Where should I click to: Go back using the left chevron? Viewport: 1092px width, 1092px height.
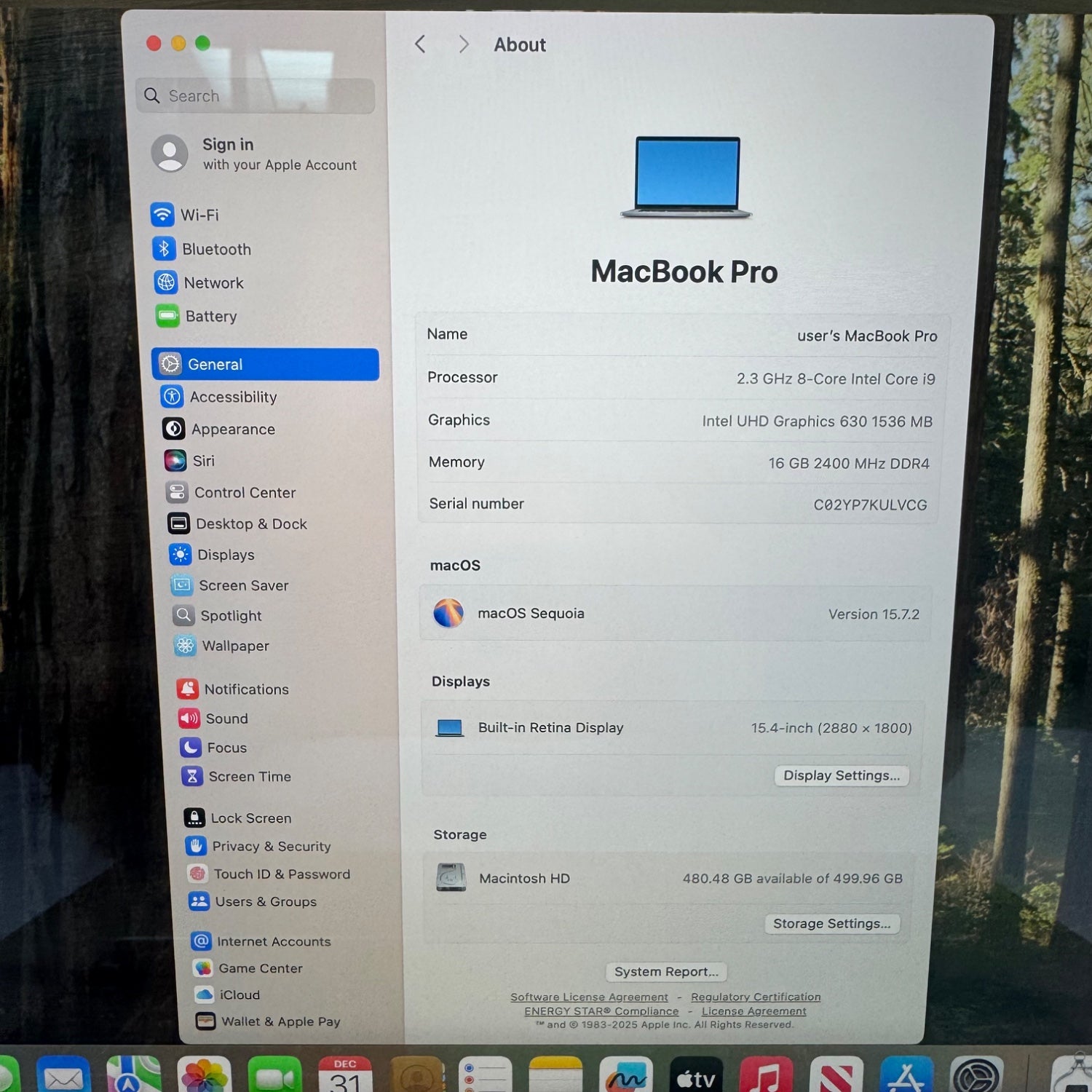pyautogui.click(x=420, y=44)
